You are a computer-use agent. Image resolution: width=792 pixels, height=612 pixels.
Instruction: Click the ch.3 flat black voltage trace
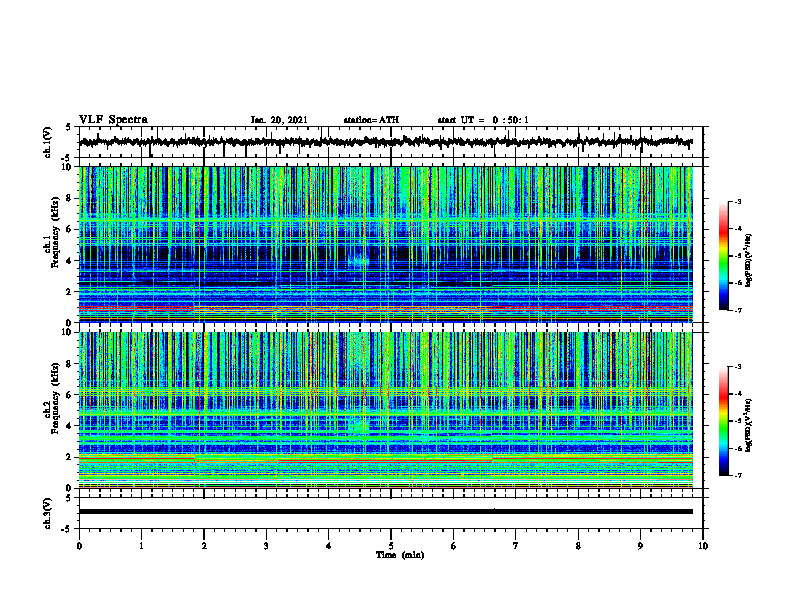(385, 512)
